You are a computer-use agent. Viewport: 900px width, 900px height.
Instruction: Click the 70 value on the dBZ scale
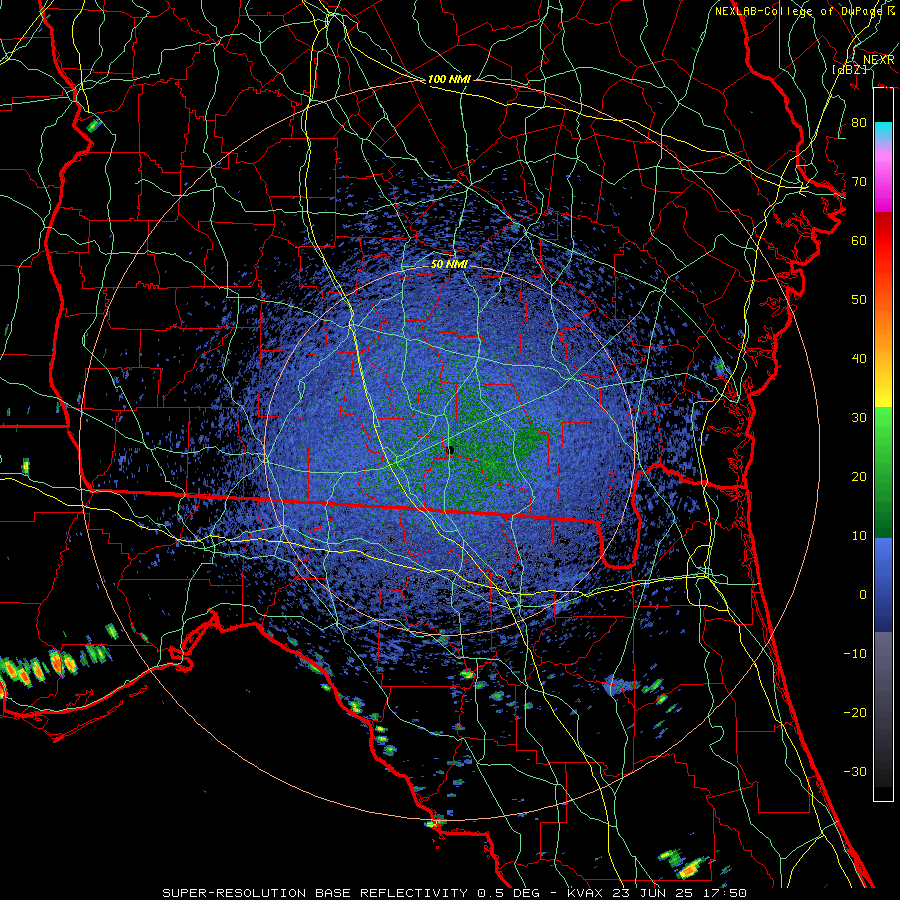click(x=859, y=182)
